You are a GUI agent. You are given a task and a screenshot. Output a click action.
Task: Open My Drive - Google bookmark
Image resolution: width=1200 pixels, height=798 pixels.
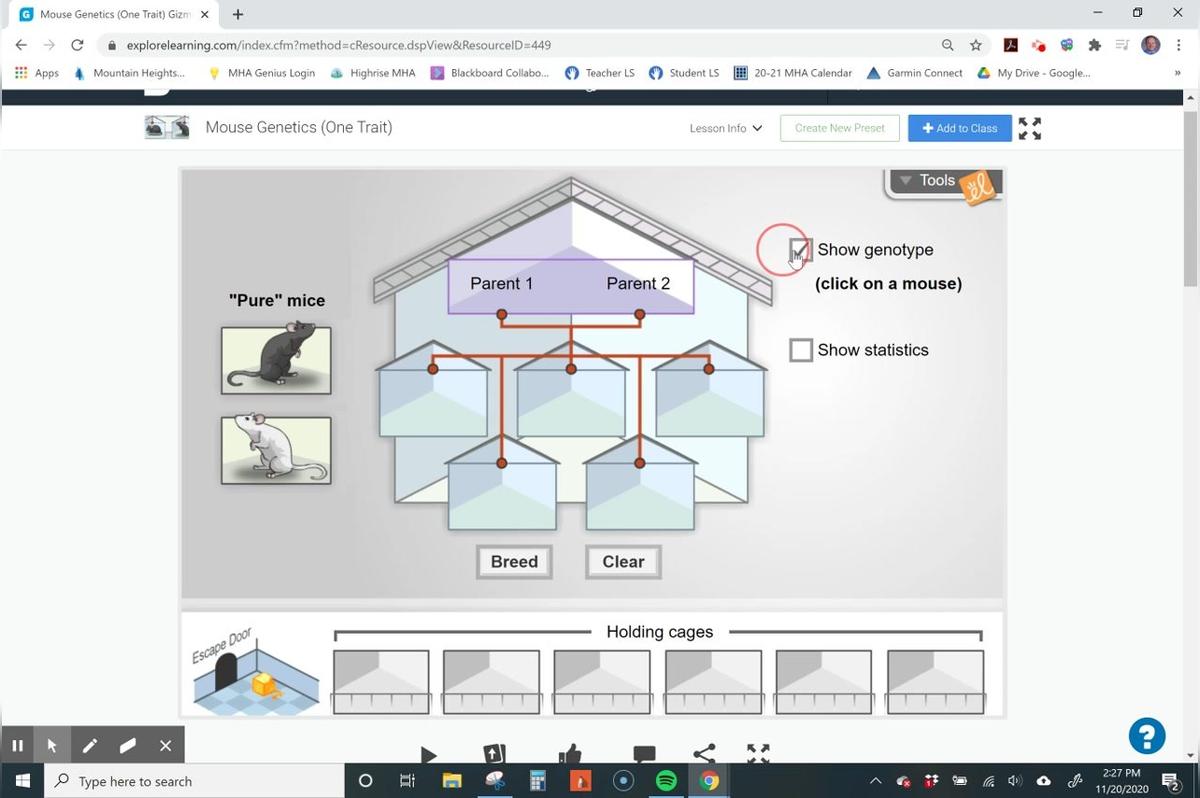click(1034, 73)
